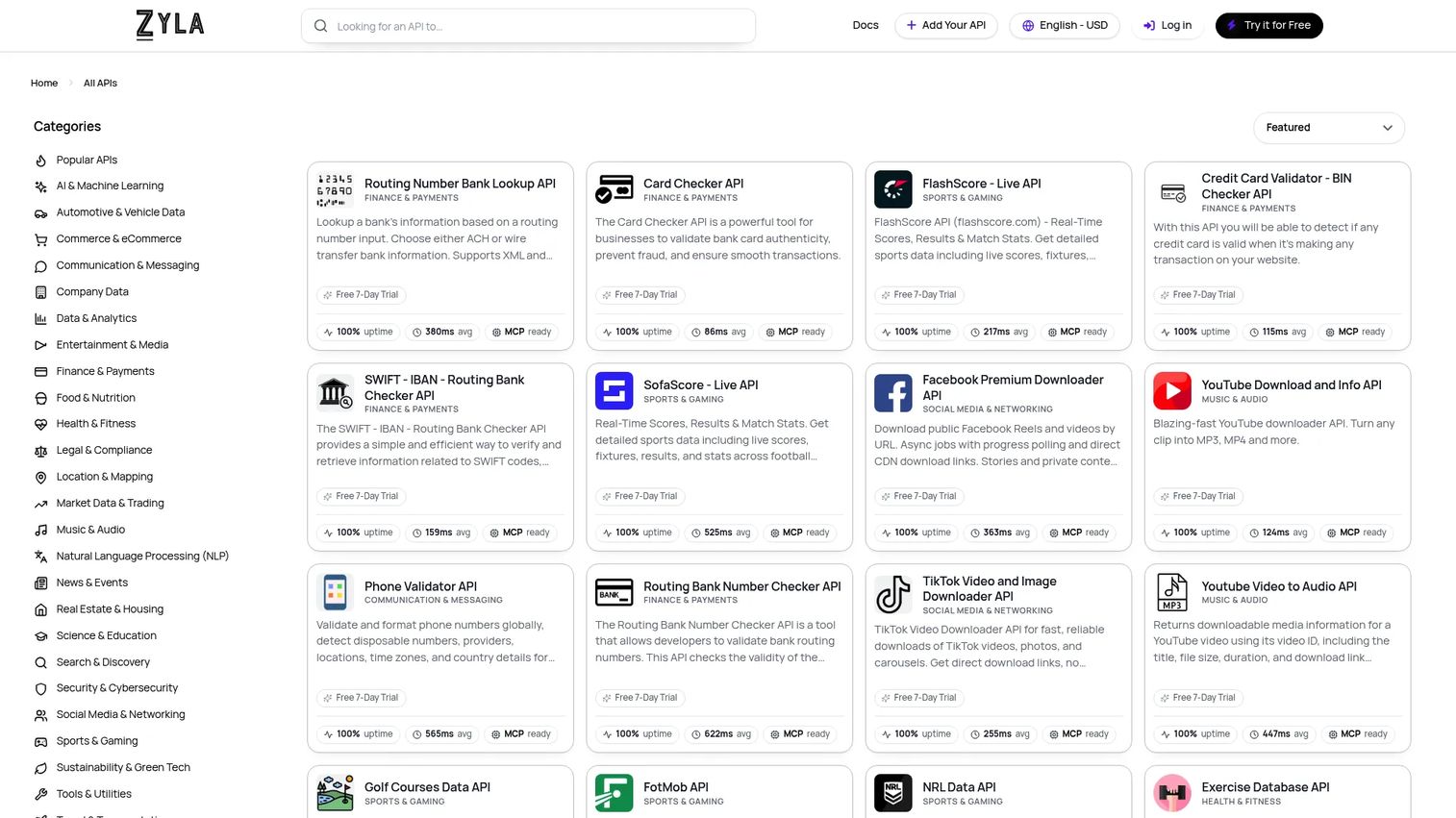Viewport: 1456px width, 818px height.
Task: Click the Log in button
Action: click(1167, 26)
